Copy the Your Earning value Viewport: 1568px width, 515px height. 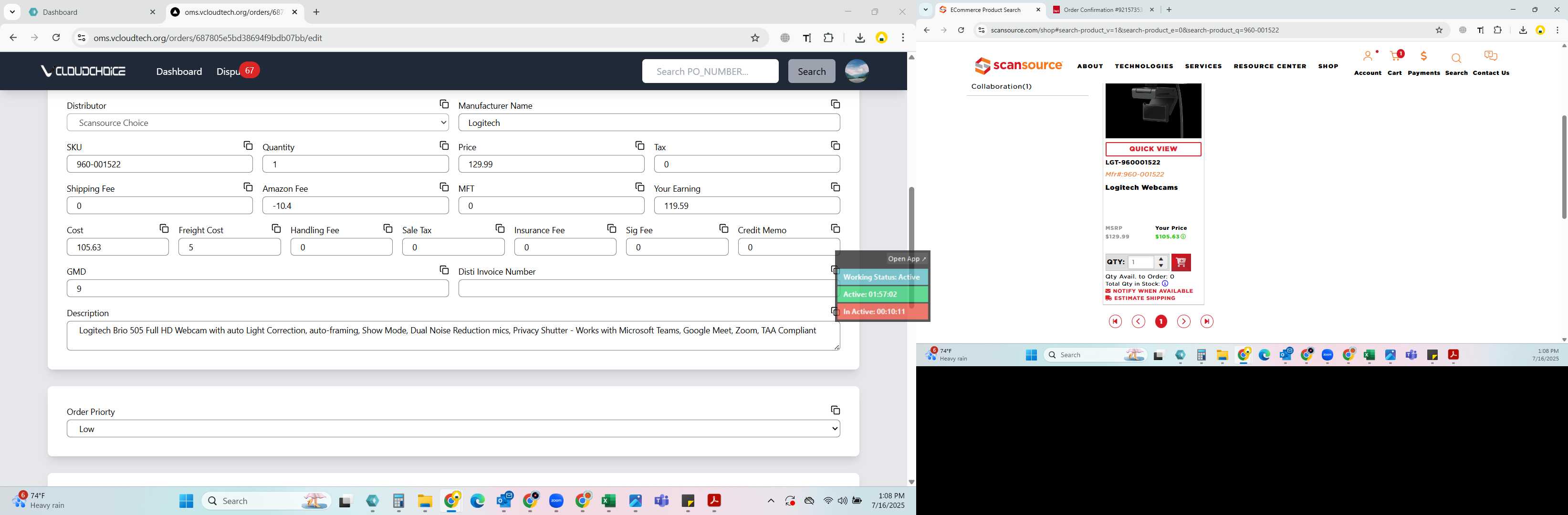tap(835, 186)
